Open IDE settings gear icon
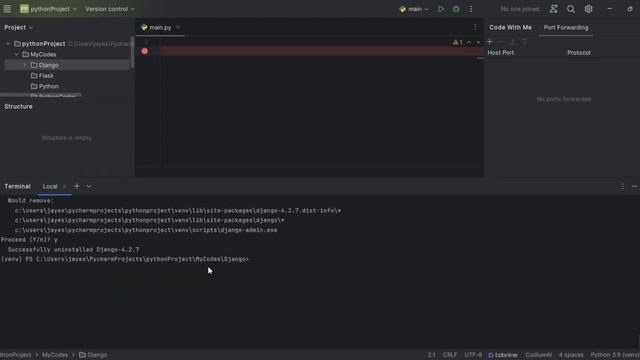The image size is (640, 360). coord(588,9)
